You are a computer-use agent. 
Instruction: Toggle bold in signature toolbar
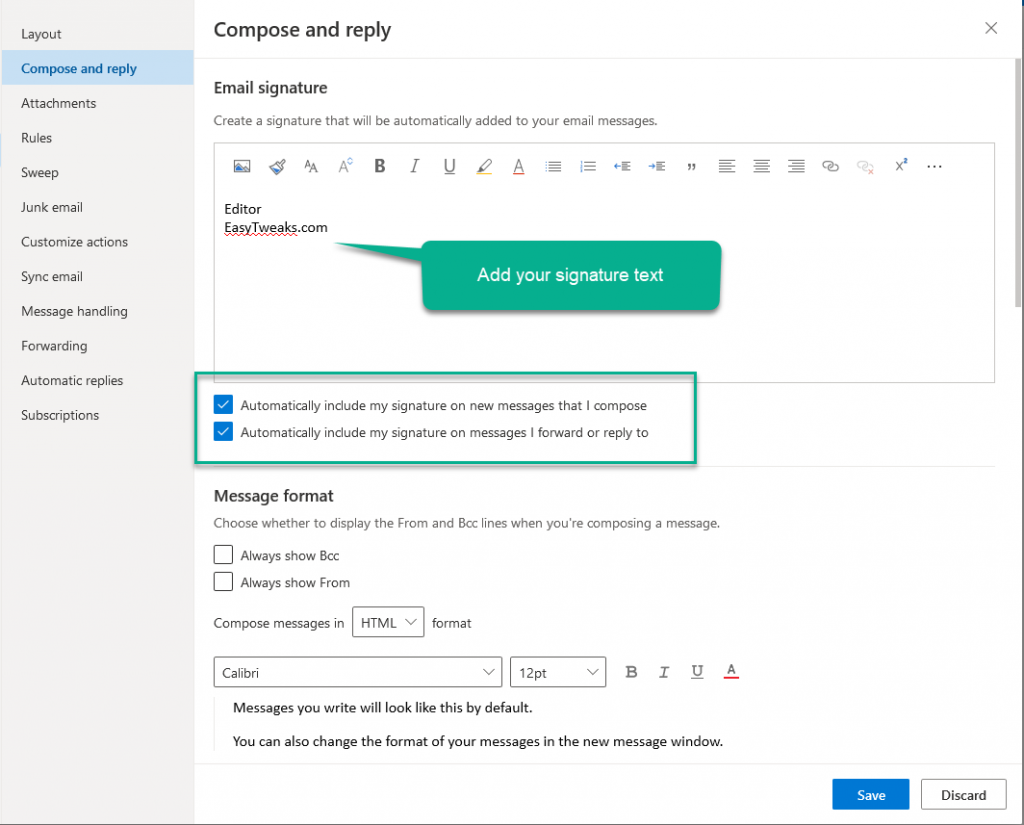click(379, 166)
